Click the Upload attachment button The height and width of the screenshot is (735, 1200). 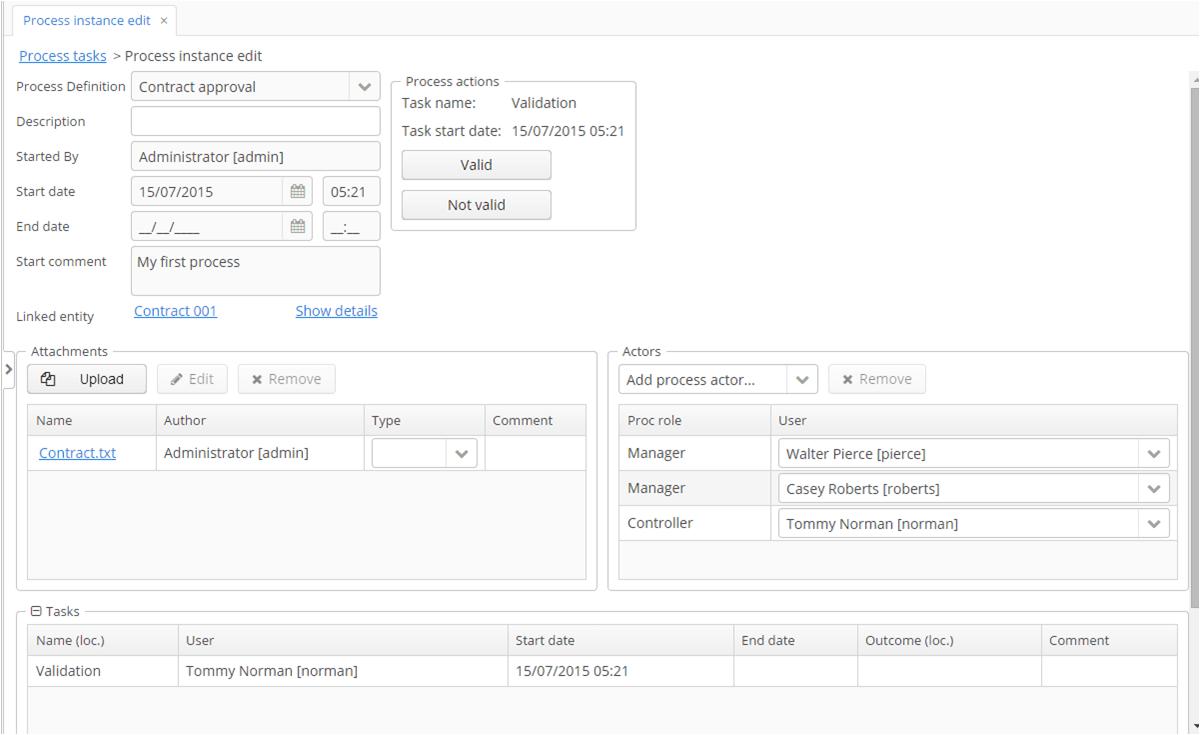pos(87,379)
